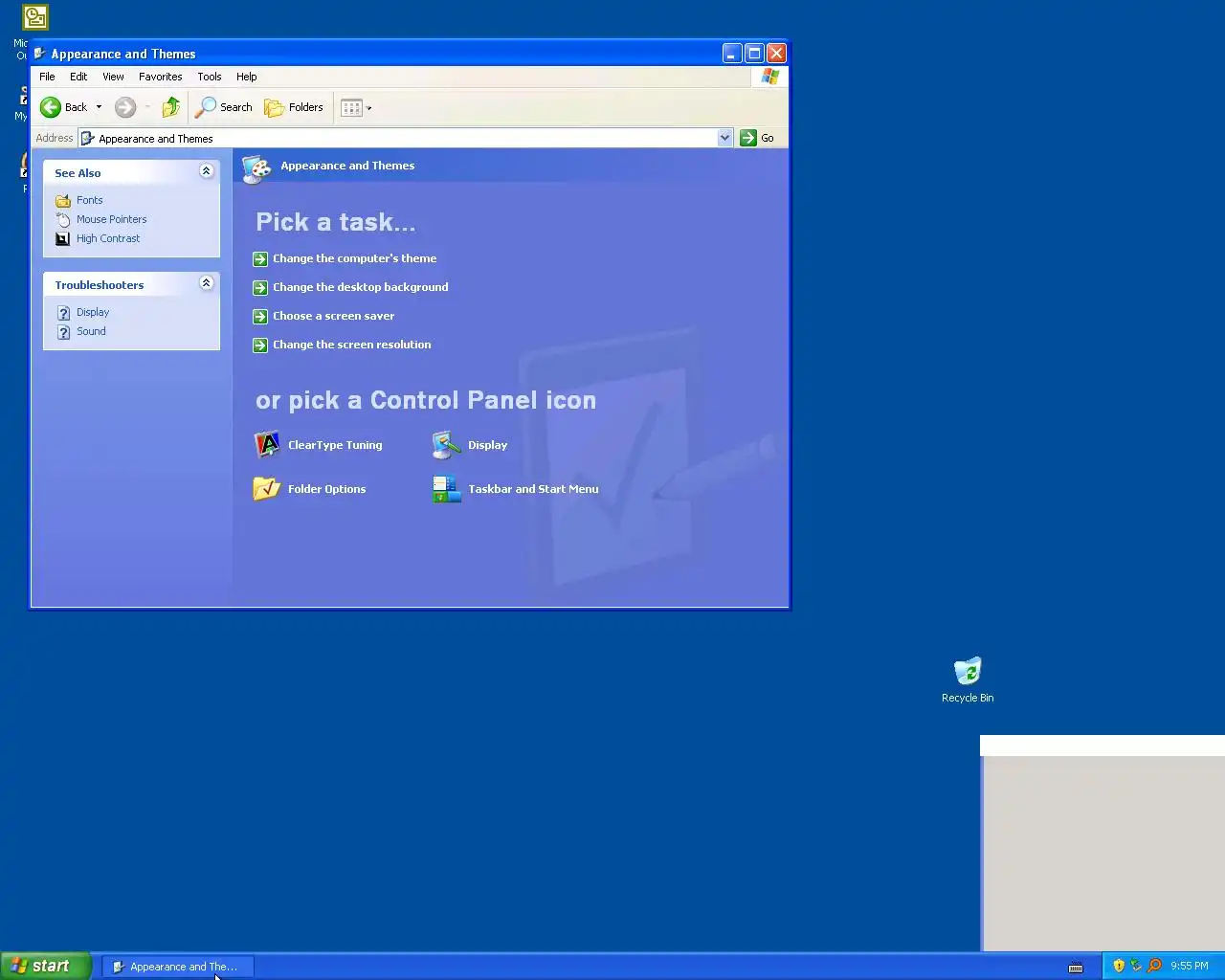Viewport: 1225px width, 980px height.
Task: Open the Mouse Pointers link
Action: click(x=111, y=219)
